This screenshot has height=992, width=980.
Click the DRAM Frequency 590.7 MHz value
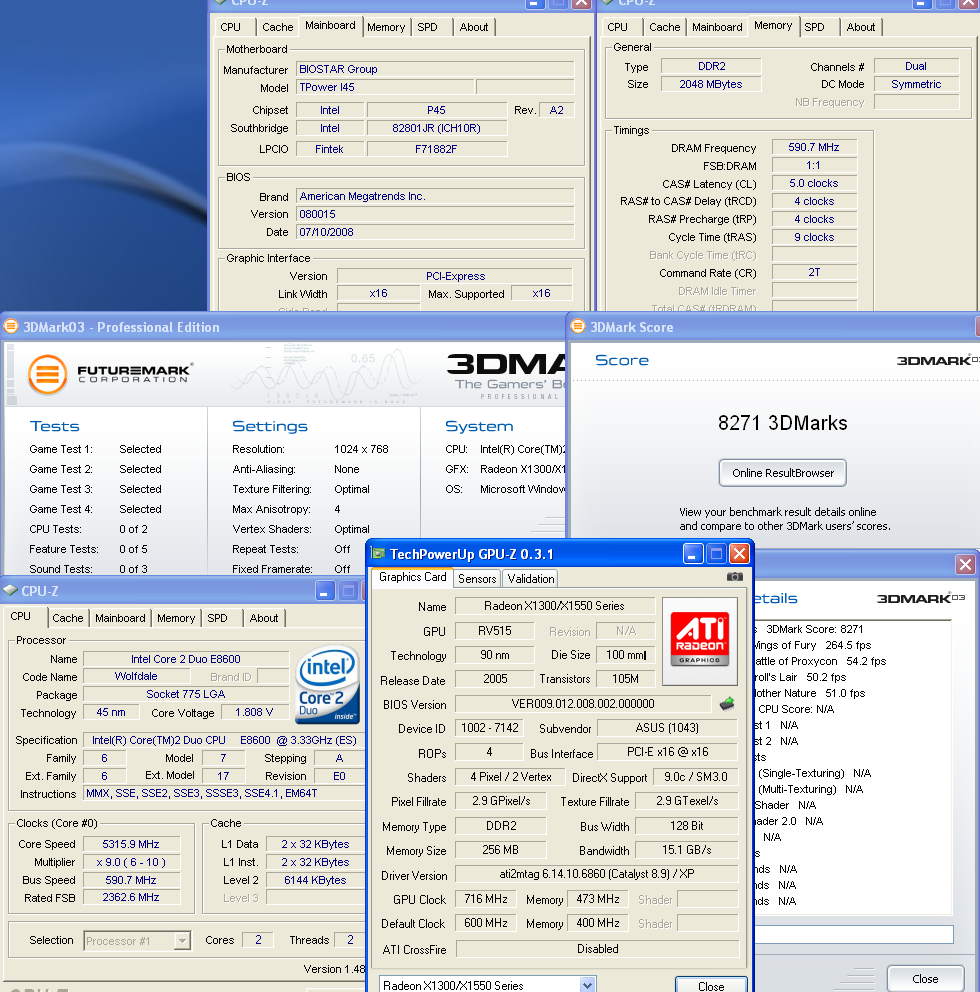814,147
